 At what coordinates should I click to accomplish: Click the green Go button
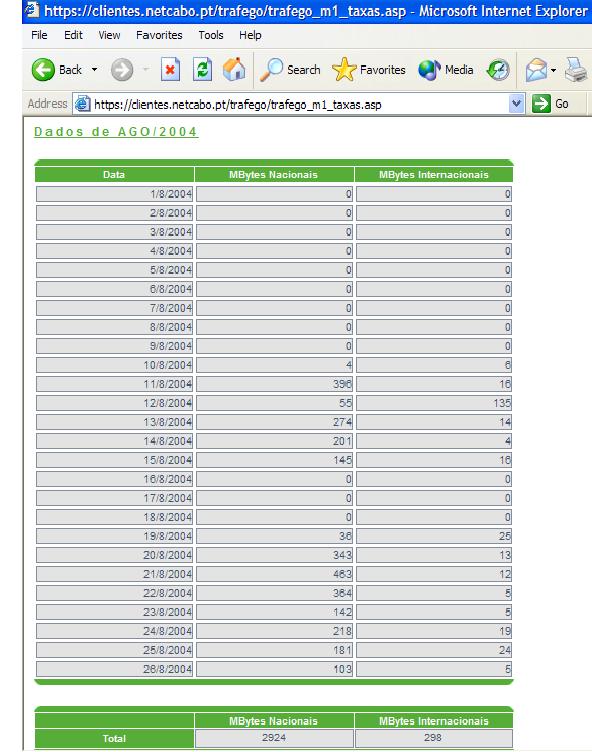coord(550,104)
